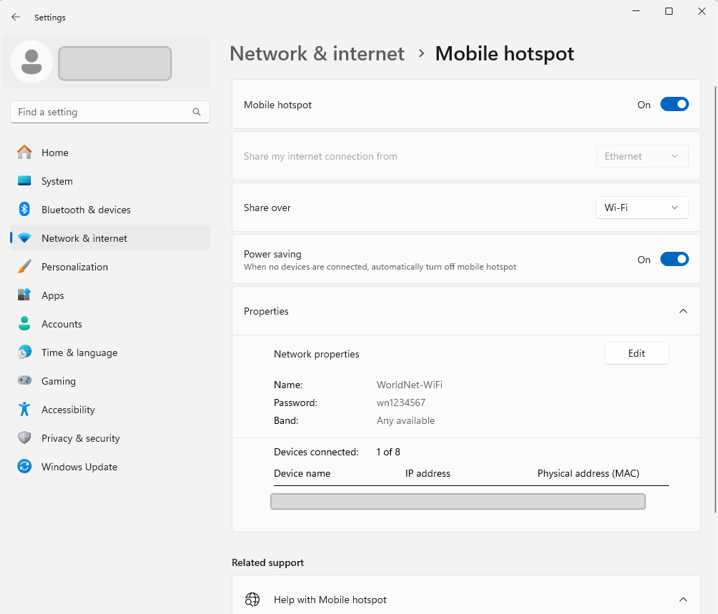718x614 pixels.
Task: Disable the Power saving toggle
Action: click(x=674, y=260)
